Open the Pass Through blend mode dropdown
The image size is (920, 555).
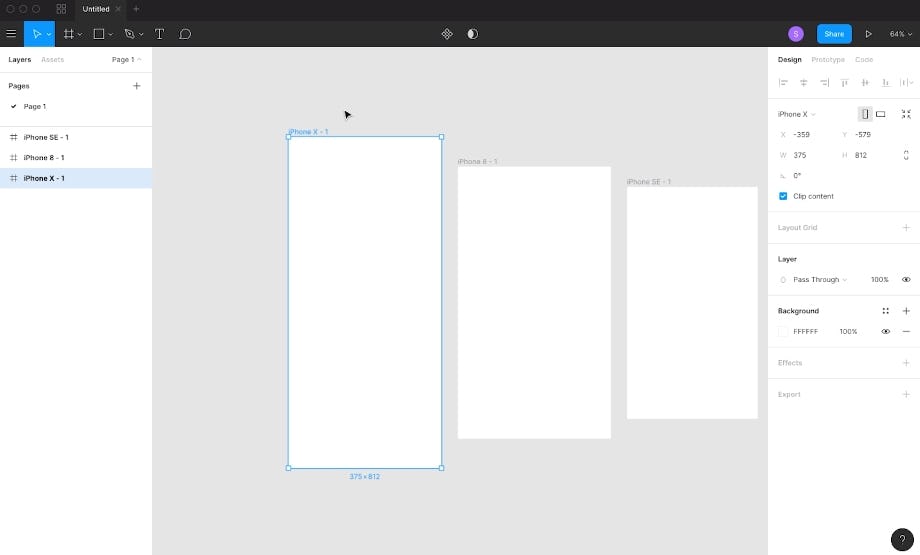click(819, 280)
